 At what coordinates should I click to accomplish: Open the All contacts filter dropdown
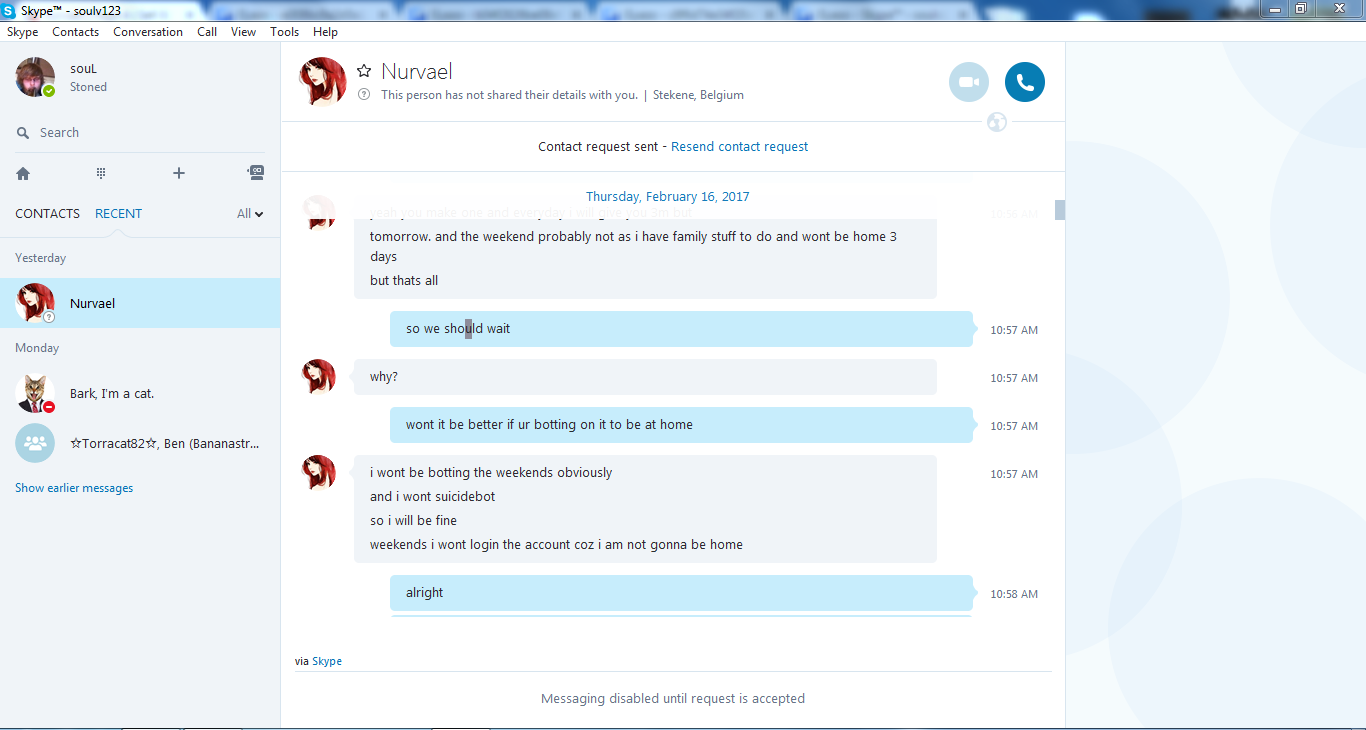(x=250, y=213)
